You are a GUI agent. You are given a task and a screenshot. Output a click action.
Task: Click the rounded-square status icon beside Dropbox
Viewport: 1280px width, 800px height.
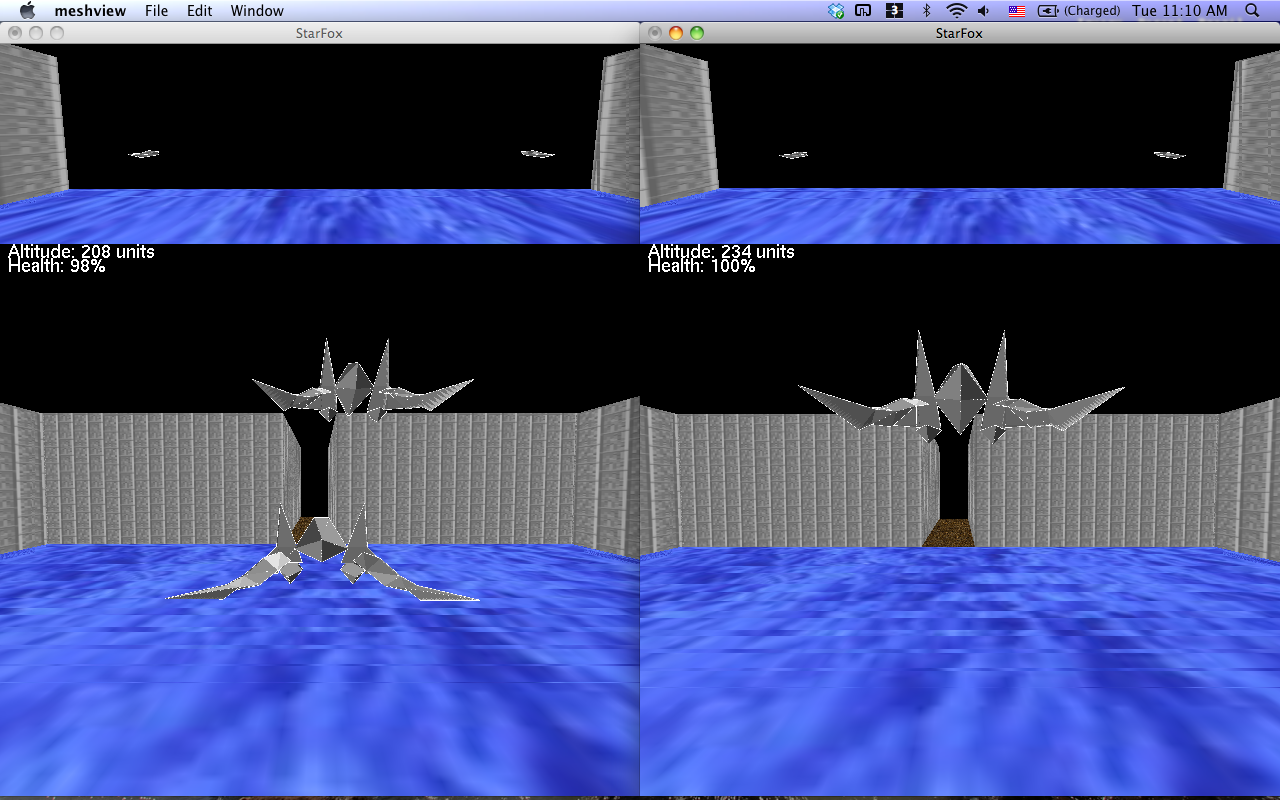(x=863, y=11)
